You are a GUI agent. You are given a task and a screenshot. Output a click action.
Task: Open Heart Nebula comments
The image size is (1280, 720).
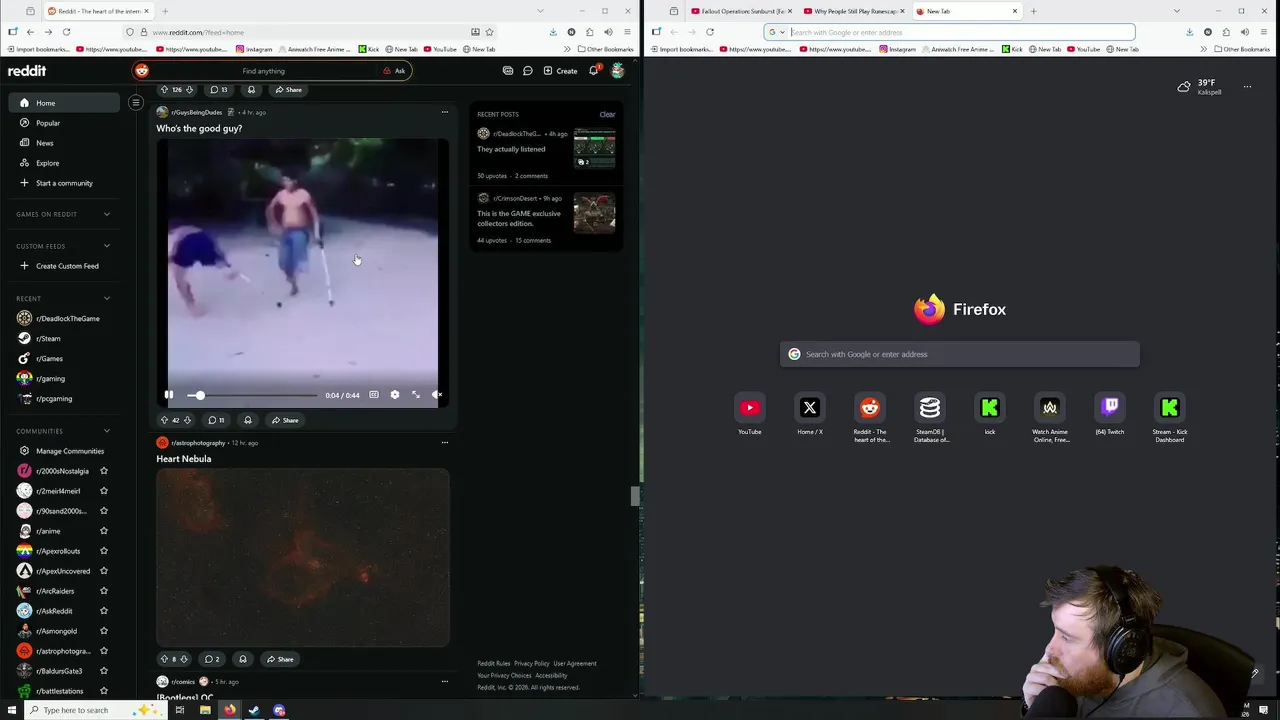pos(212,659)
